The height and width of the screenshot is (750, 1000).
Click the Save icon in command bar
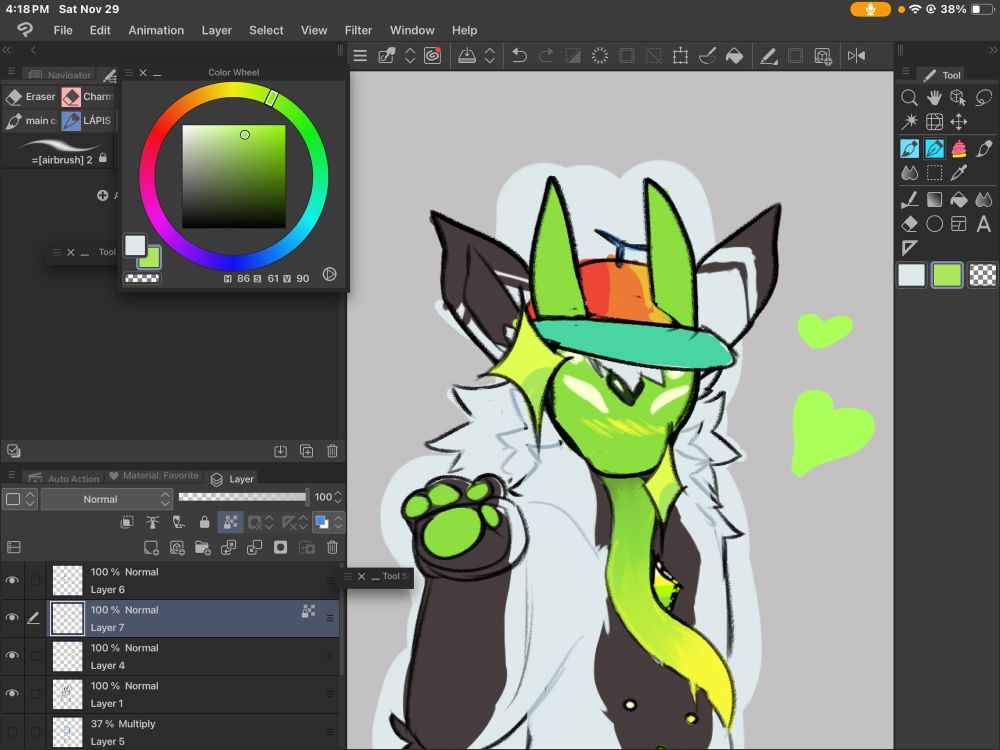tap(467, 56)
